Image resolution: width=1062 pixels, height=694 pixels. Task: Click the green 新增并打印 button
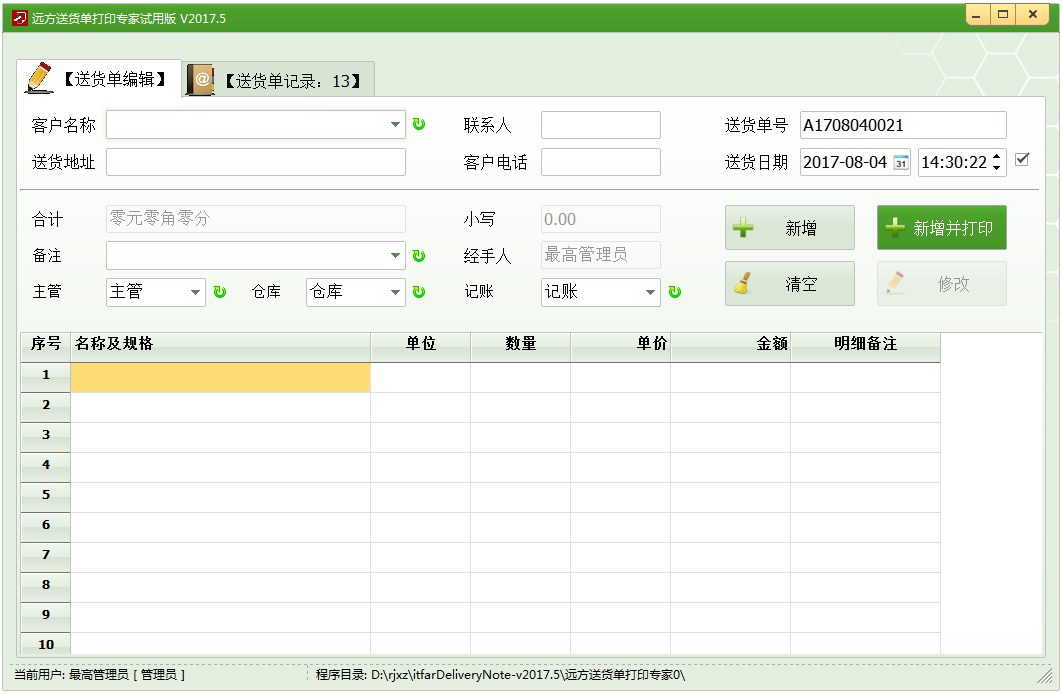point(941,228)
